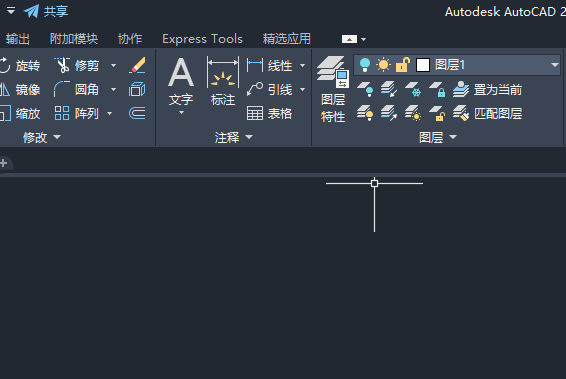Screen dimensions: 566x379
Task: Click the layer unisolate icon
Action: coord(389,113)
